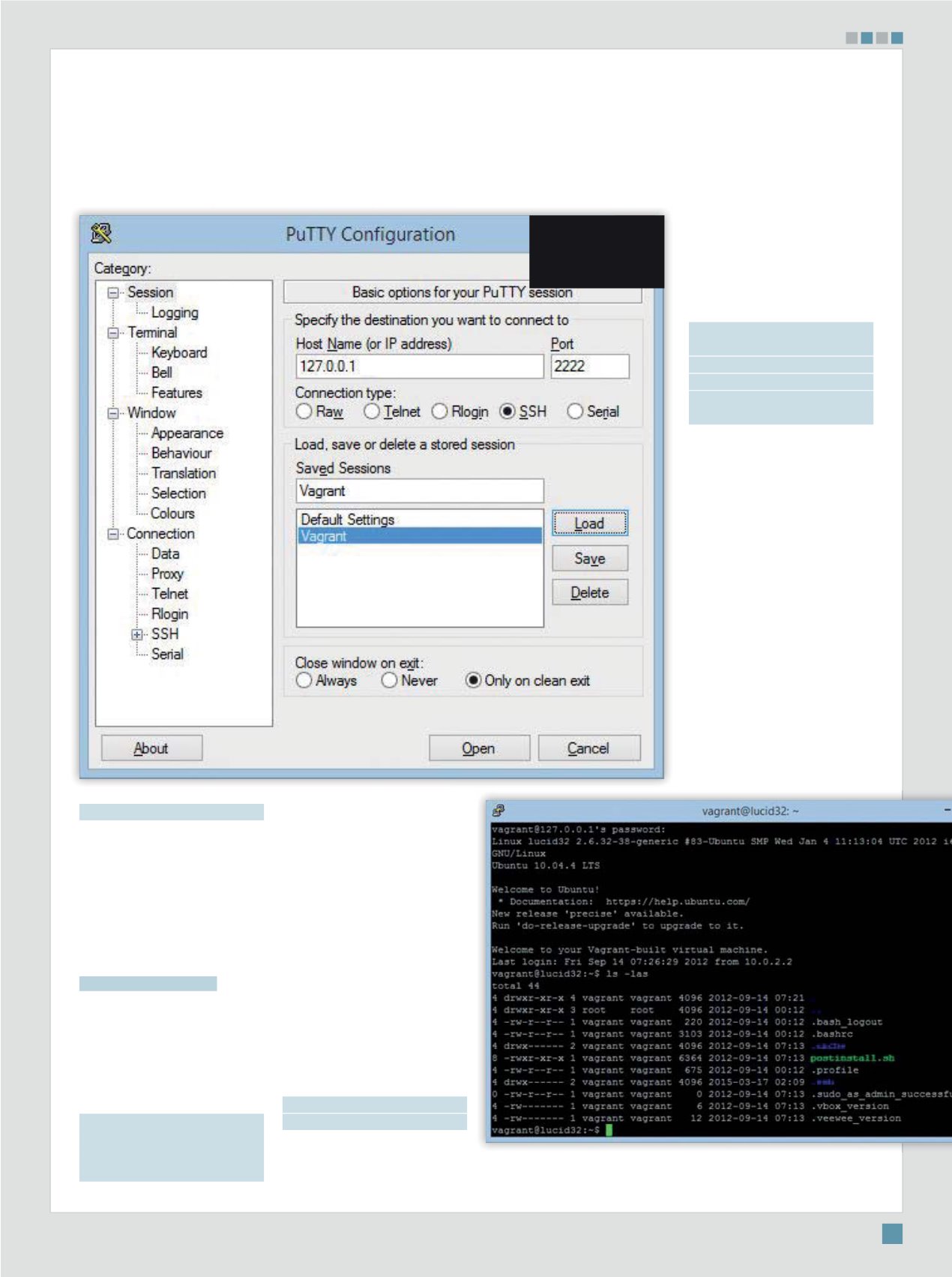Click postinstall.sh in the terminal listing

[852, 1058]
